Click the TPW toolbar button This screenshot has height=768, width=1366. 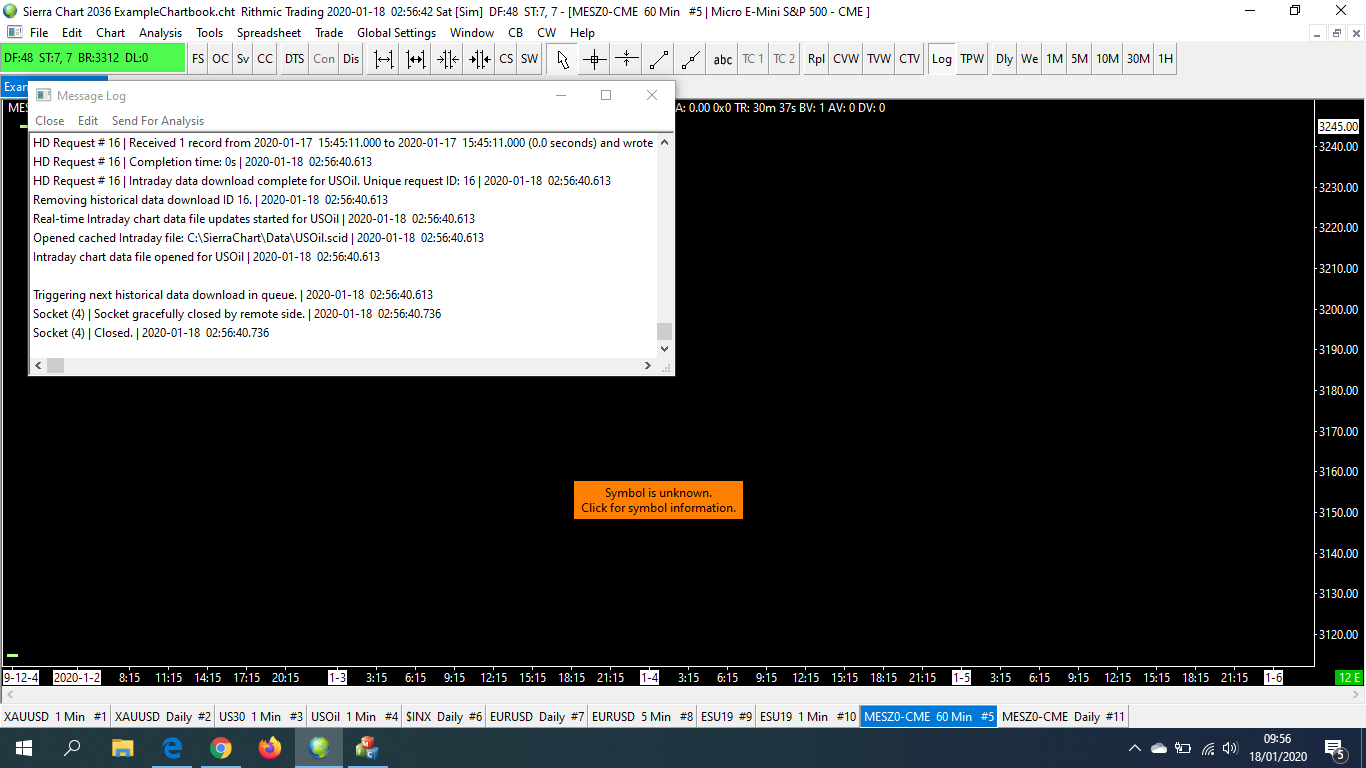pos(972,59)
